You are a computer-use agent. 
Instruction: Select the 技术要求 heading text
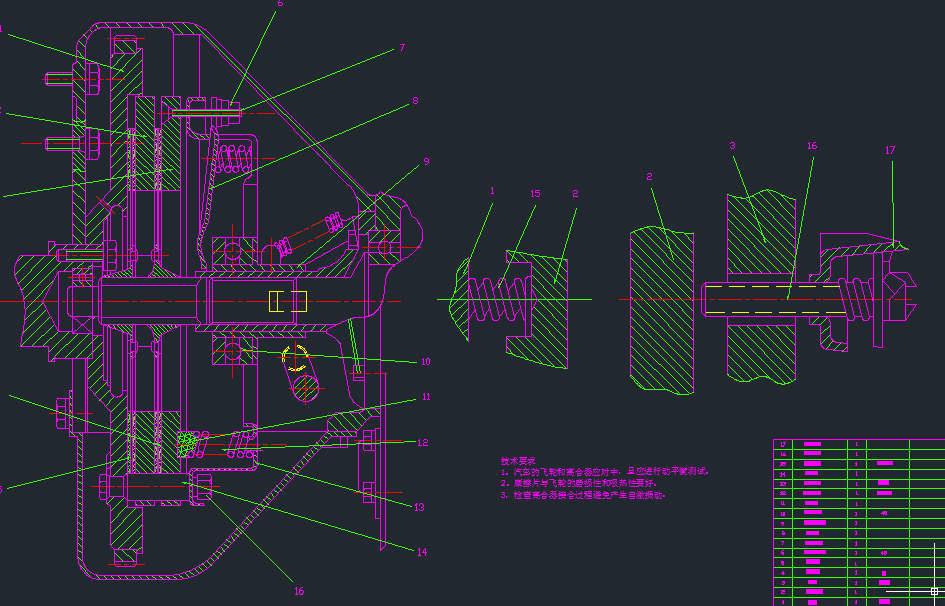[517, 461]
